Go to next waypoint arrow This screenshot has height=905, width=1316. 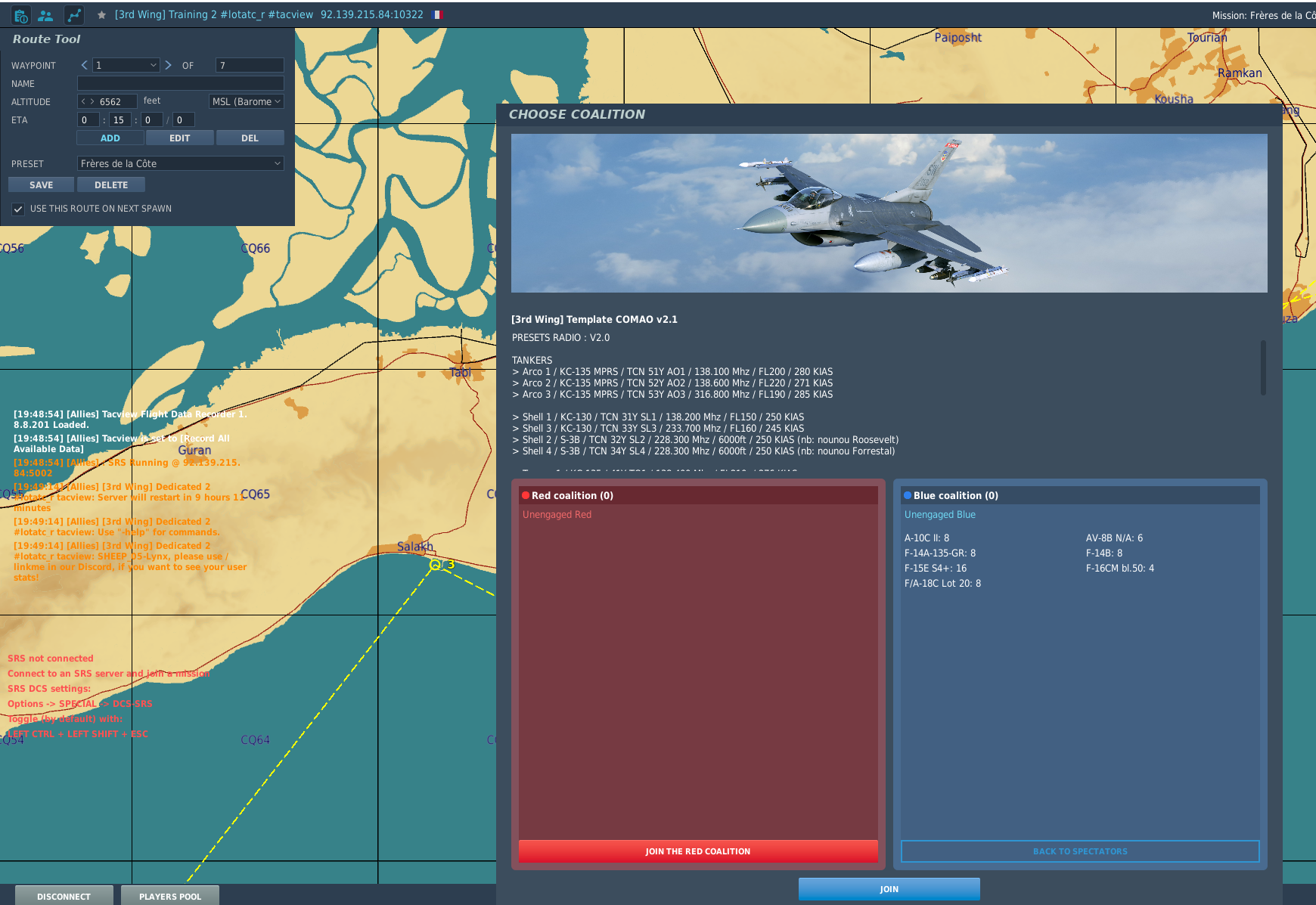pyautogui.click(x=168, y=65)
